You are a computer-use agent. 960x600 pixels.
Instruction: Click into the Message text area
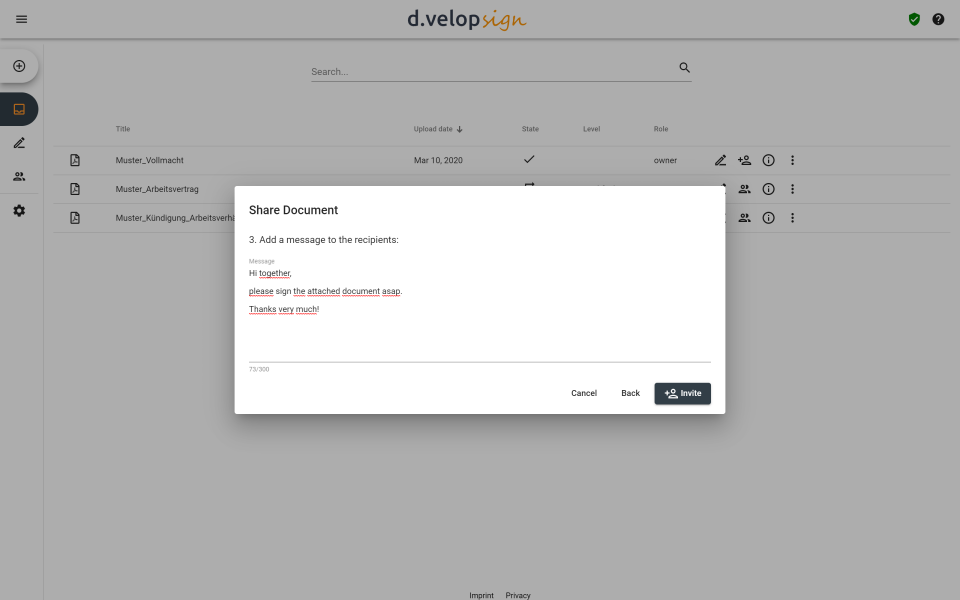(x=479, y=313)
